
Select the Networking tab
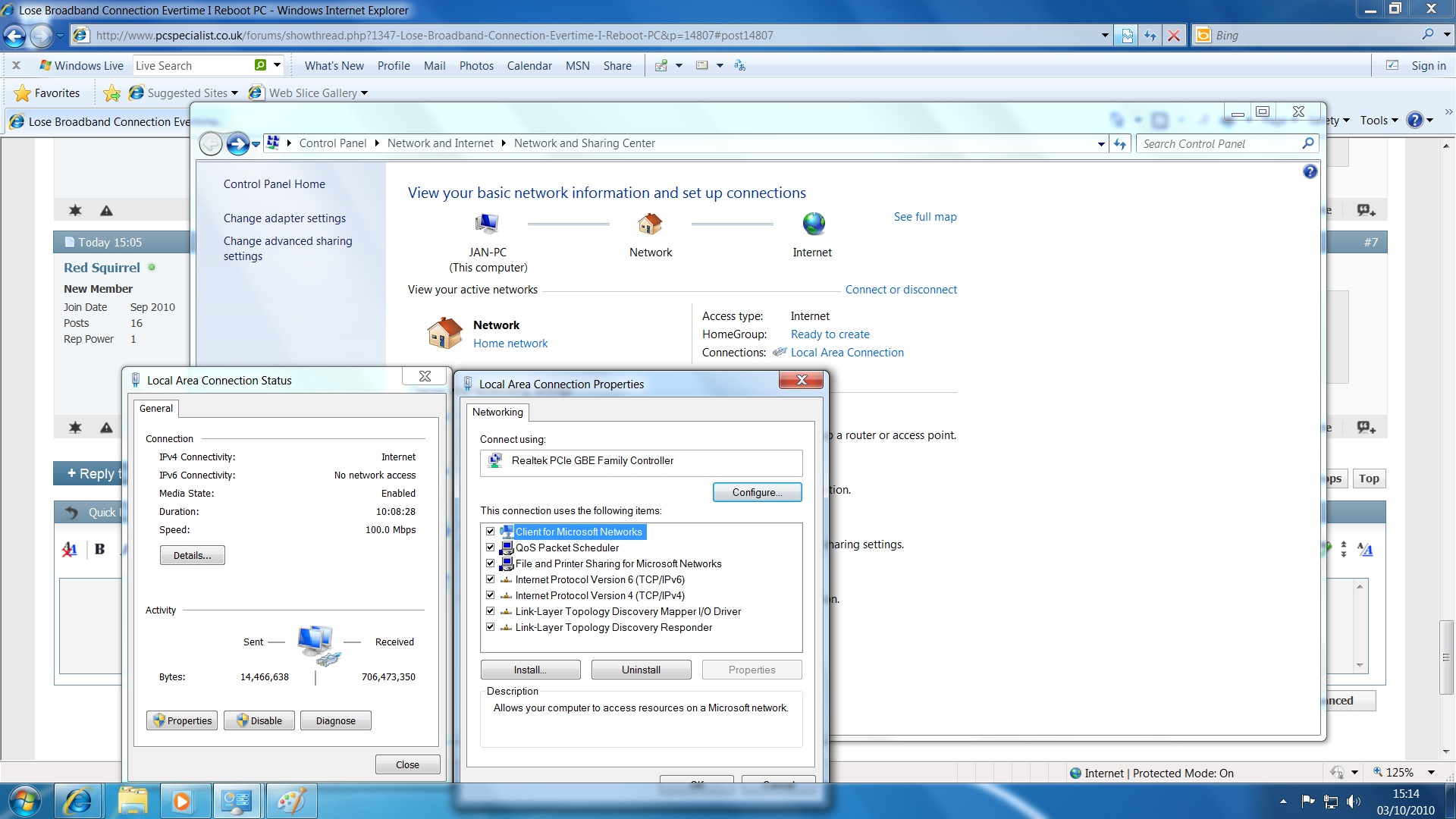coord(497,412)
